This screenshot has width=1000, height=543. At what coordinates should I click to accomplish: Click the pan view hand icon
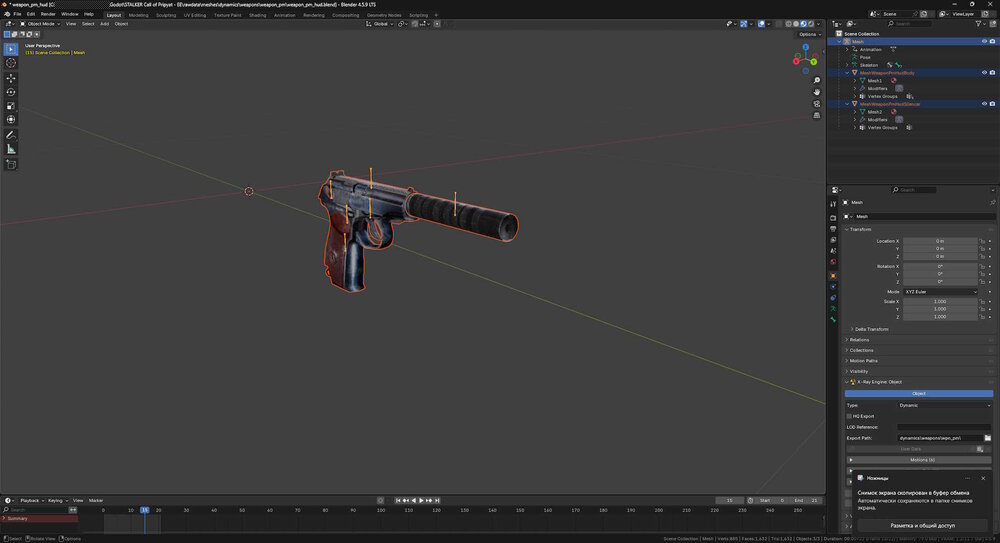(x=816, y=92)
